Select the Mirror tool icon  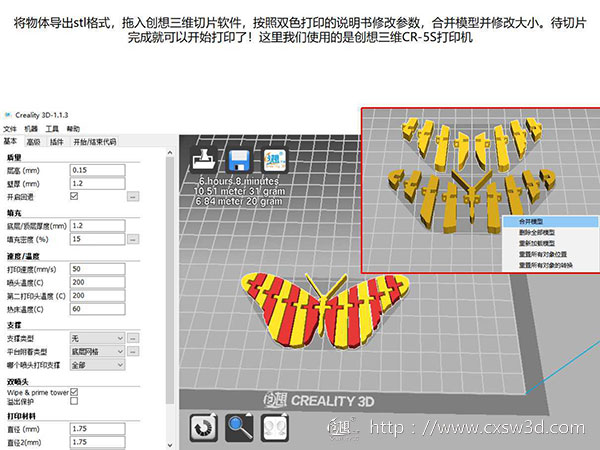tap(274, 427)
